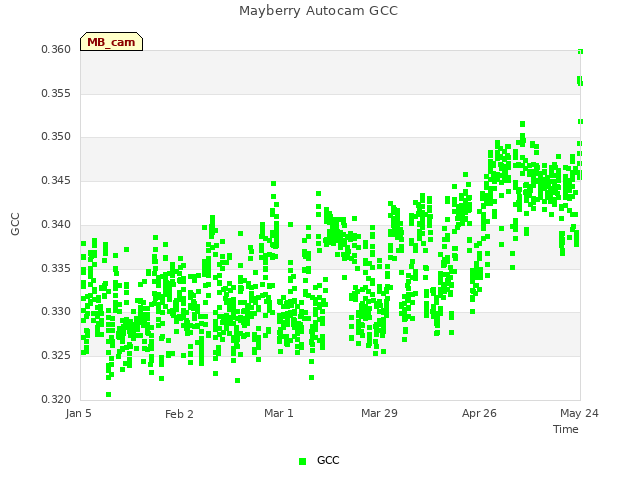Click the MB_cam label tag
The height and width of the screenshot is (480, 640).
click(x=111, y=42)
